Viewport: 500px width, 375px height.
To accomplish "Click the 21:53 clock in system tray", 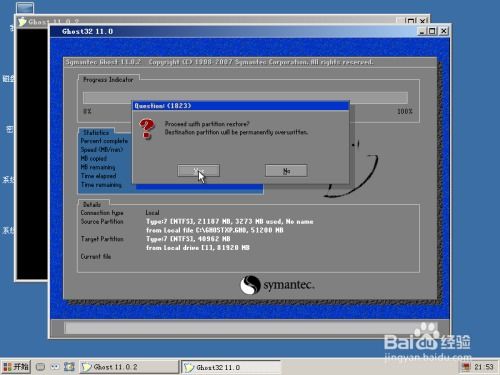I will (x=484, y=367).
